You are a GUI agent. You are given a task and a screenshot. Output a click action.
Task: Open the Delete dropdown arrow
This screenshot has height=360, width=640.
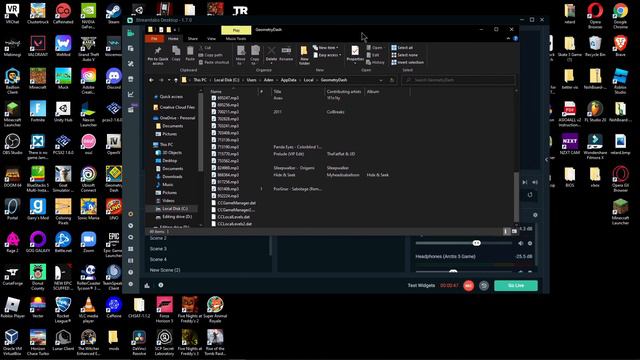tap(271, 64)
